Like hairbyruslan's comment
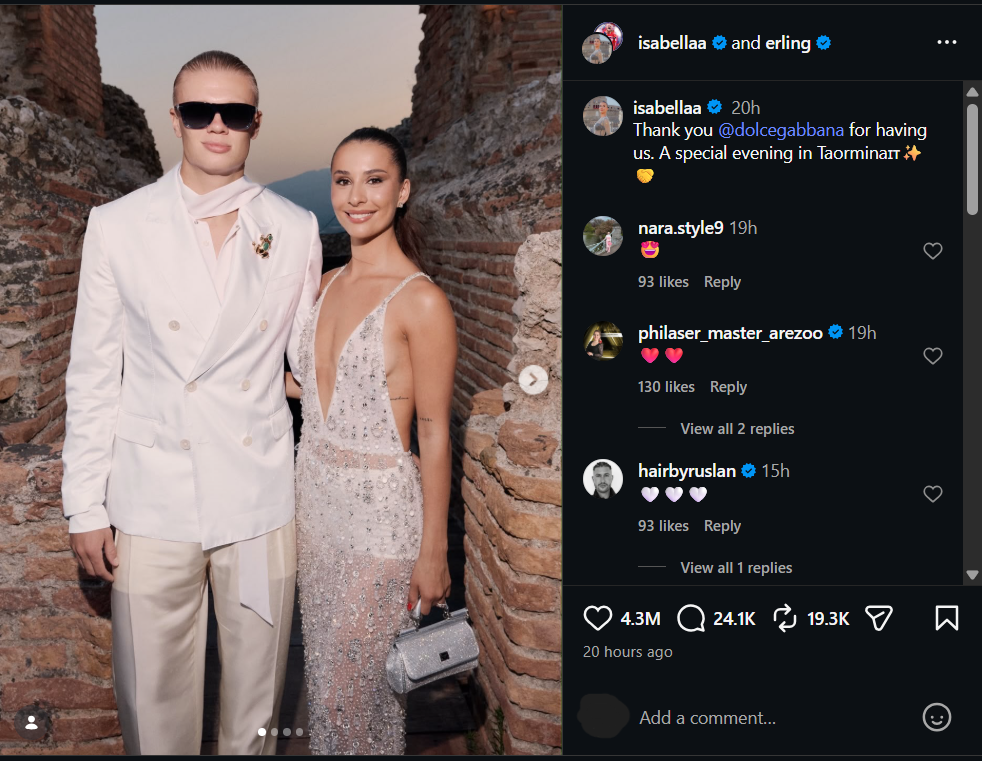The image size is (982, 761). tap(933, 494)
